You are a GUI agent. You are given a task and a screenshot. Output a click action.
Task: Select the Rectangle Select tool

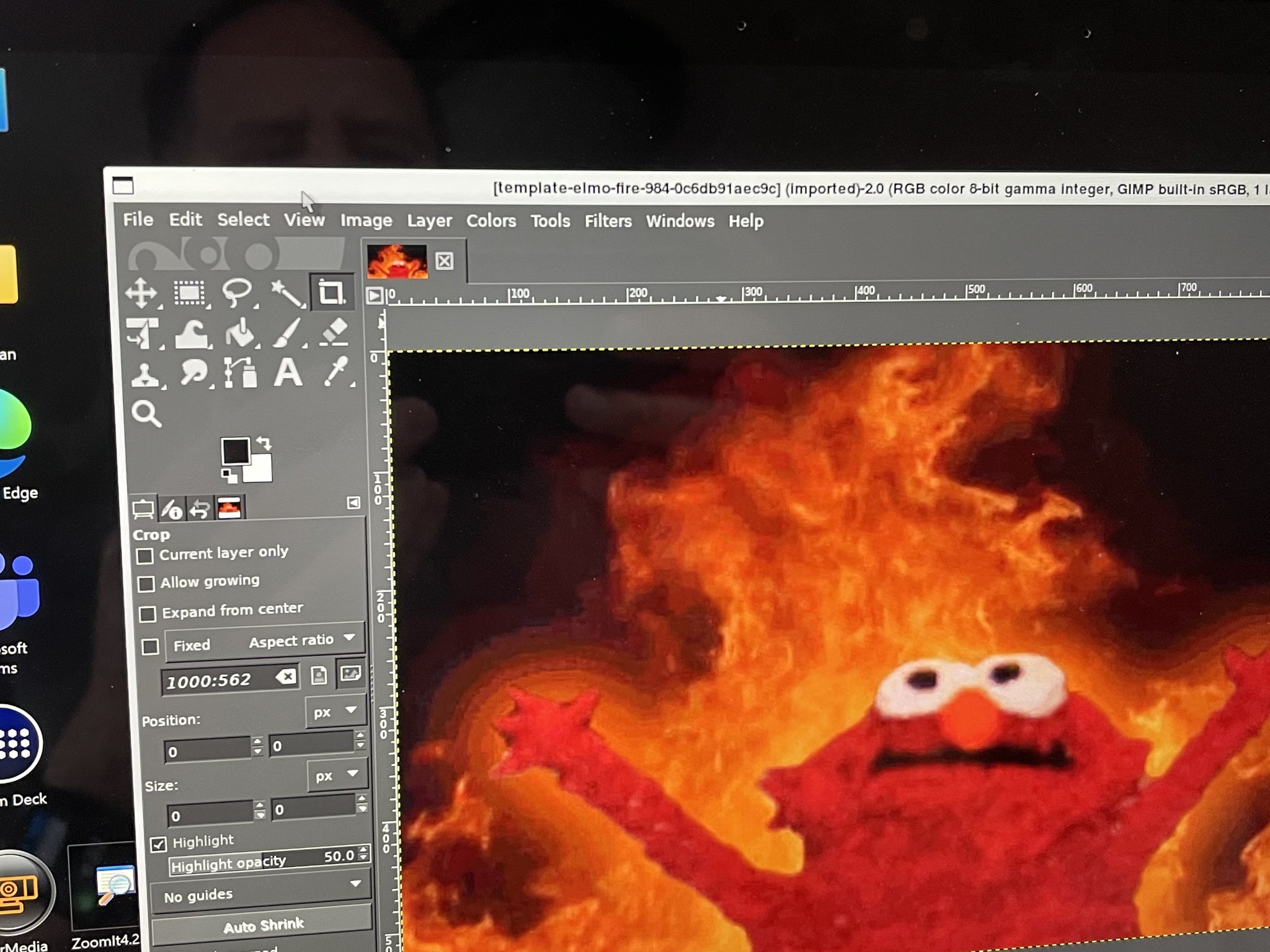(x=189, y=293)
